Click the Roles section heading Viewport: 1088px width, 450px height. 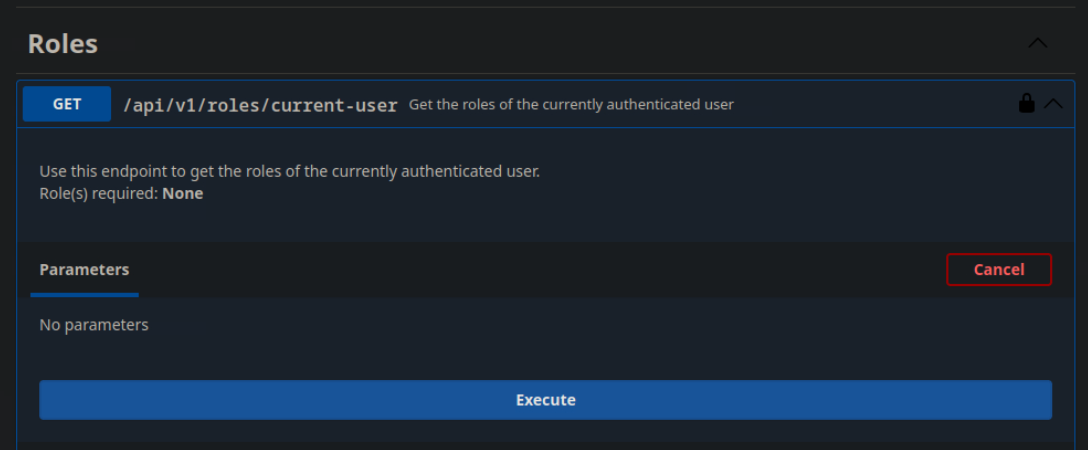62,44
